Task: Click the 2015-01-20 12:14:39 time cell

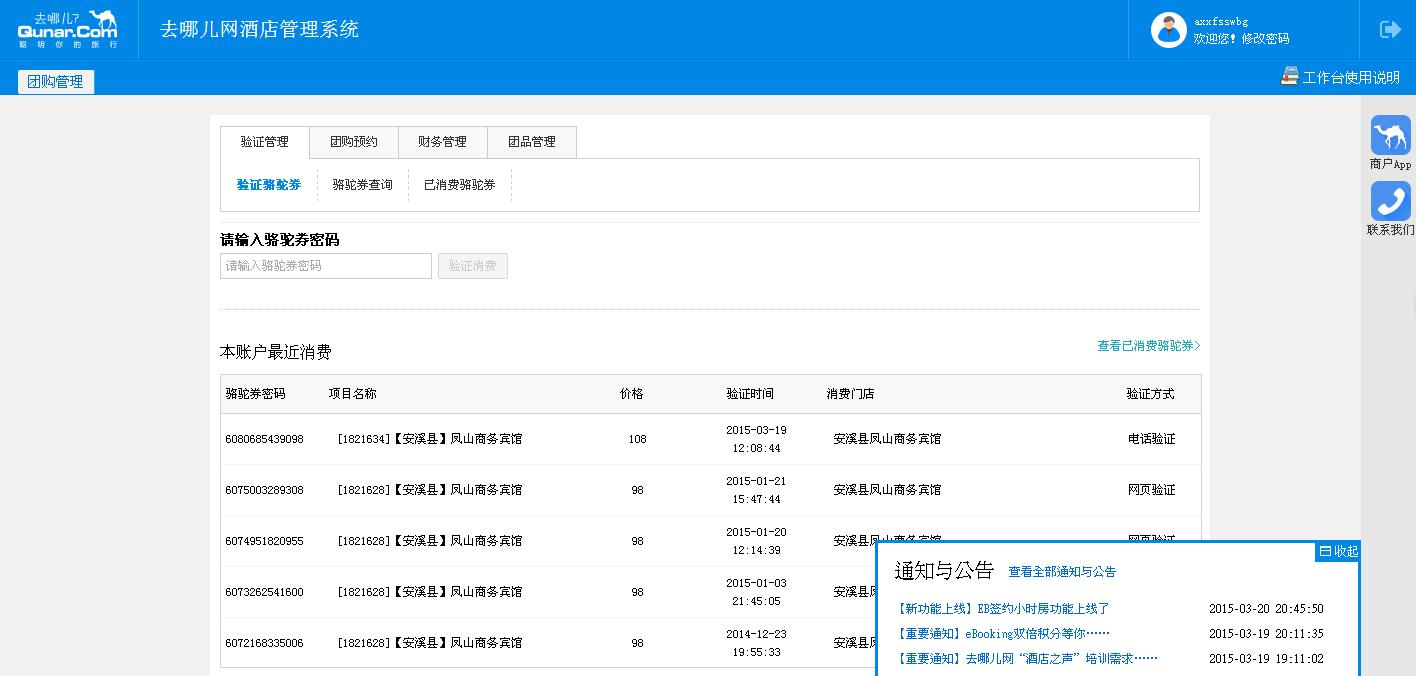Action: pyautogui.click(x=757, y=541)
